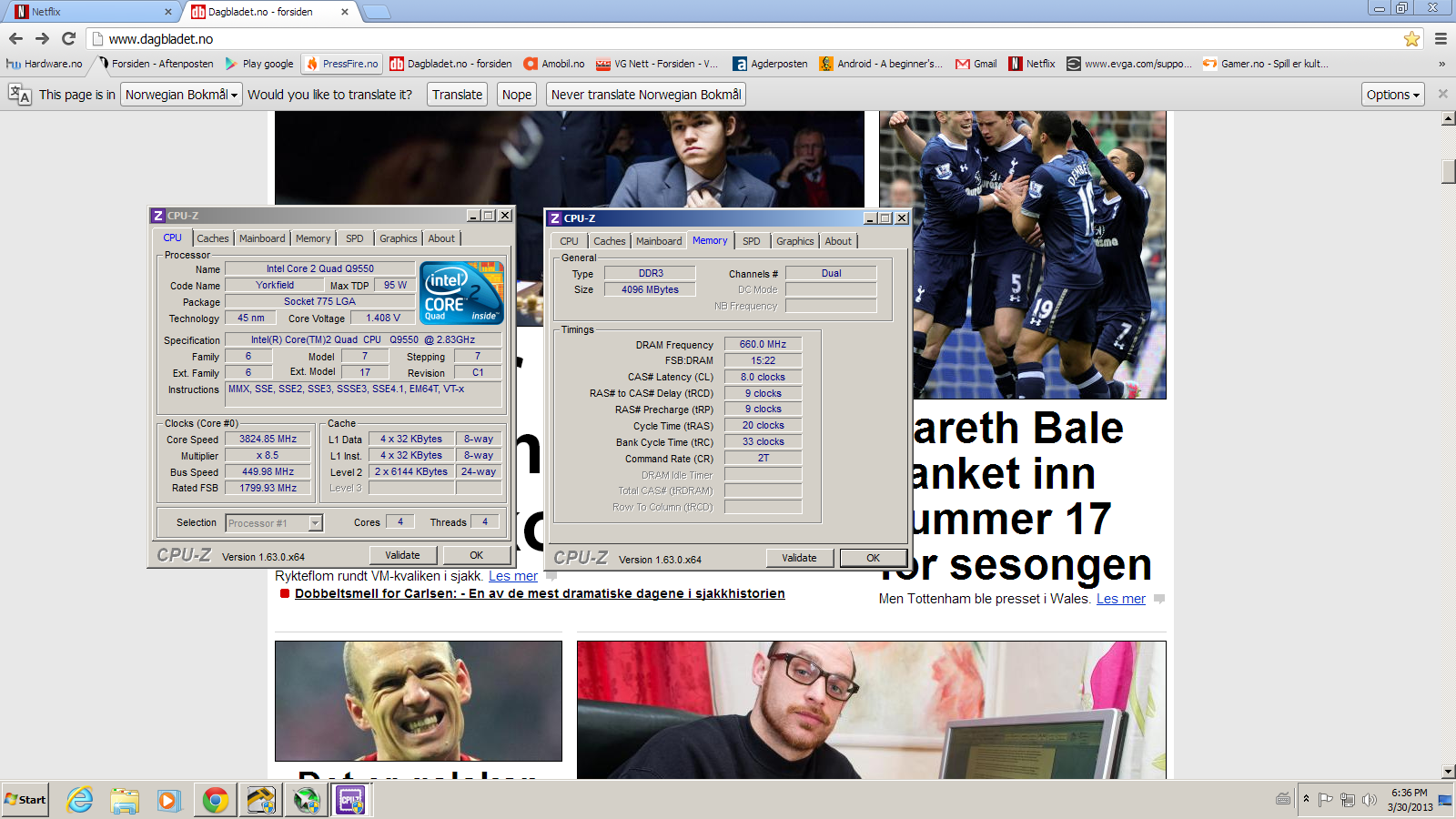Open Windows Explorer folder icon in taskbar
The height and width of the screenshot is (819, 1456).
pyautogui.click(x=125, y=800)
